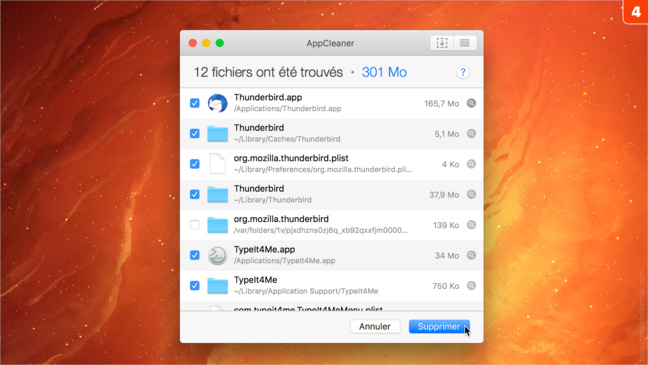Click magnifier for 139 Ko org.mozilla.thunderbird folder
This screenshot has height=365, width=648.
point(471,225)
